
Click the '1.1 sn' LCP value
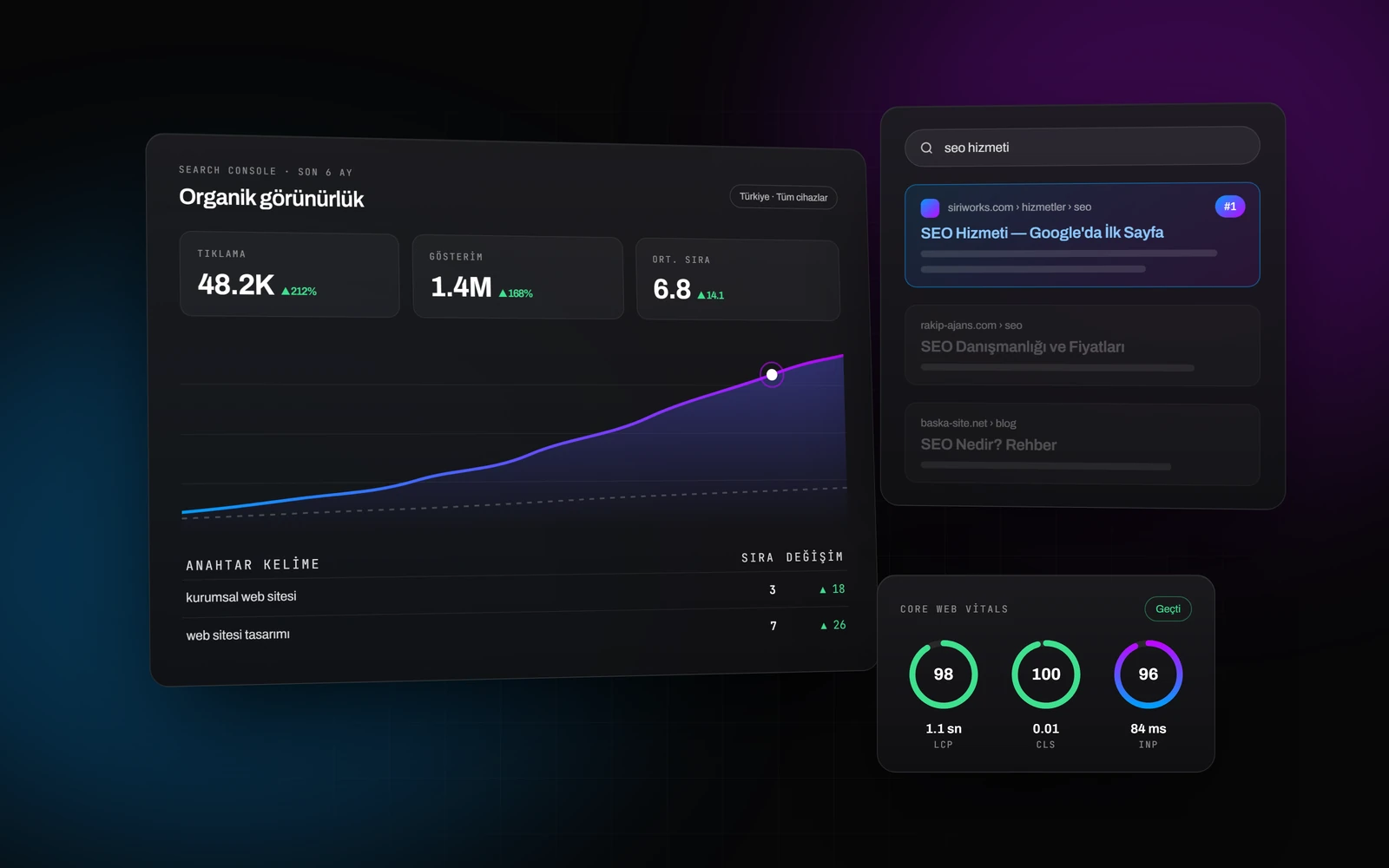(944, 729)
